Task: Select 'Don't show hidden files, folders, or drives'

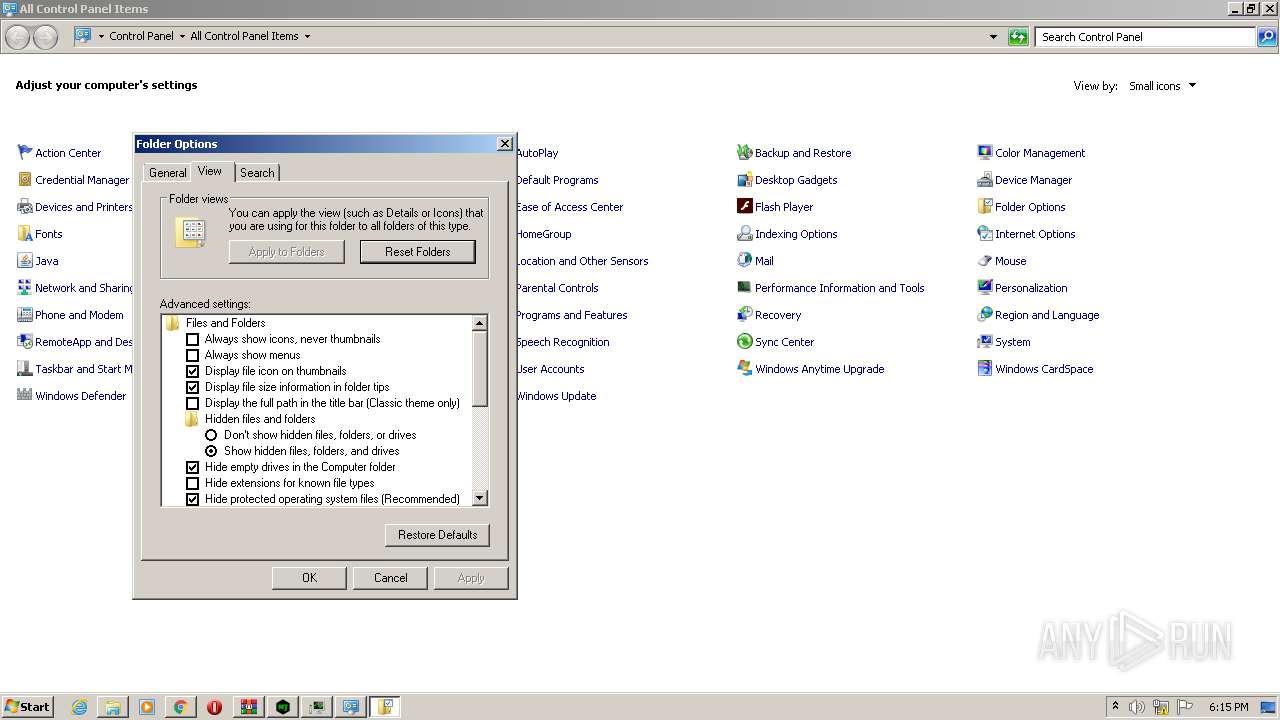Action: tap(211, 435)
